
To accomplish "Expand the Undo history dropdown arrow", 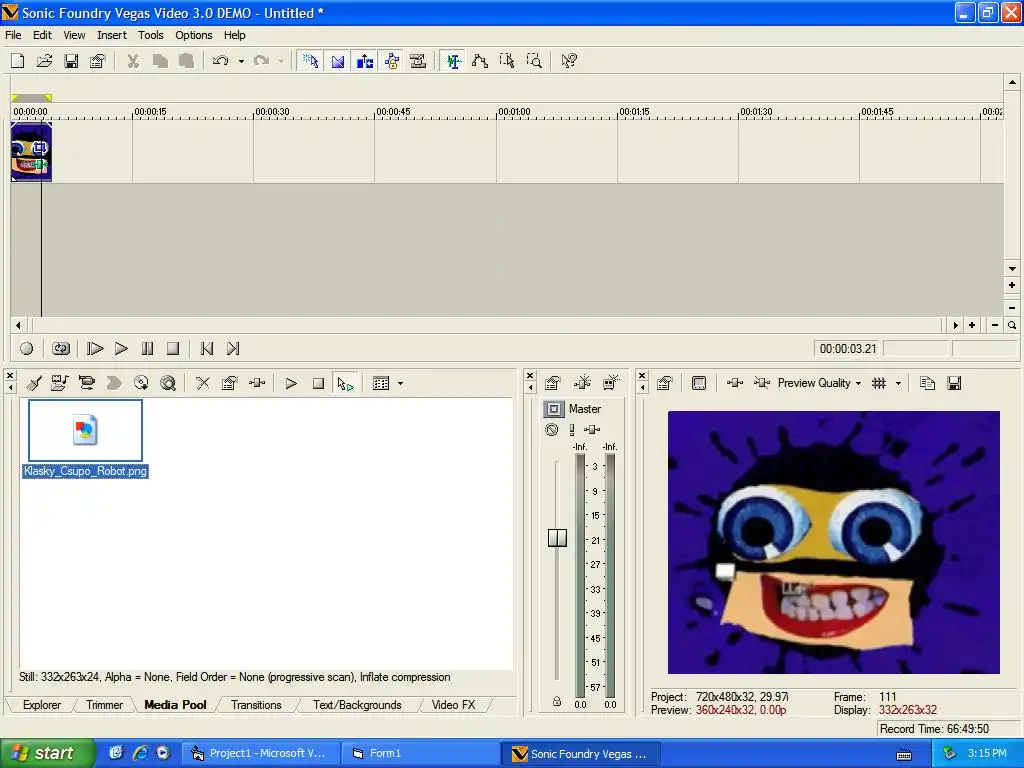I will pos(241,61).
